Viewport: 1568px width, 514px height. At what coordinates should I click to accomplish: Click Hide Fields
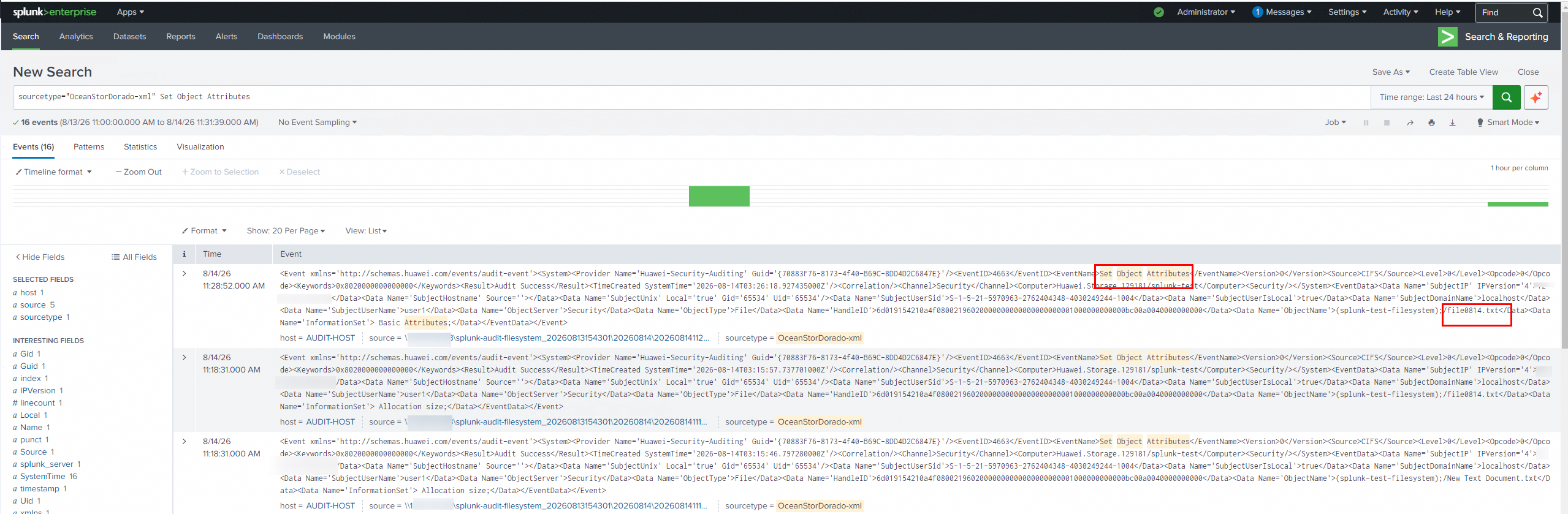(40, 257)
